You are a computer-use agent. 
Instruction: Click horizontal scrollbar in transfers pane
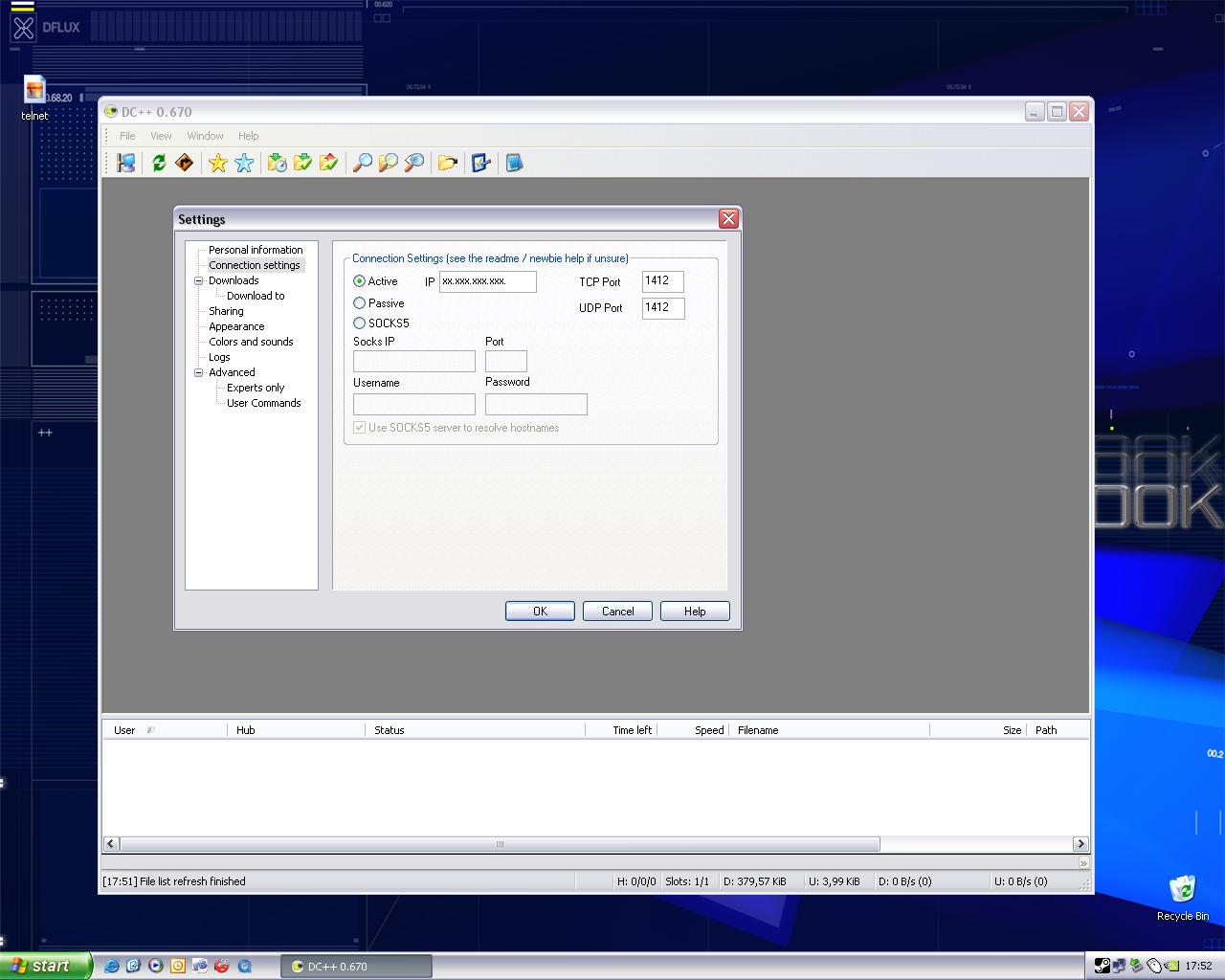pyautogui.click(x=500, y=844)
